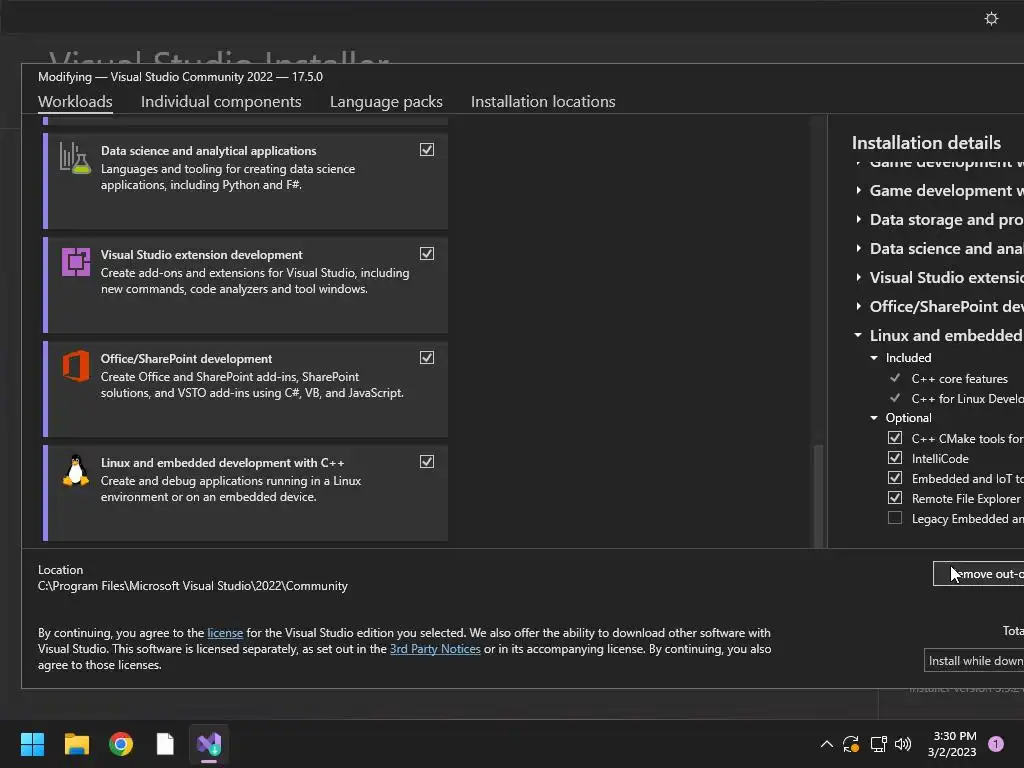This screenshot has width=1024, height=768.
Task: Open the clock showing 3:30 PM
Action: pos(952,744)
